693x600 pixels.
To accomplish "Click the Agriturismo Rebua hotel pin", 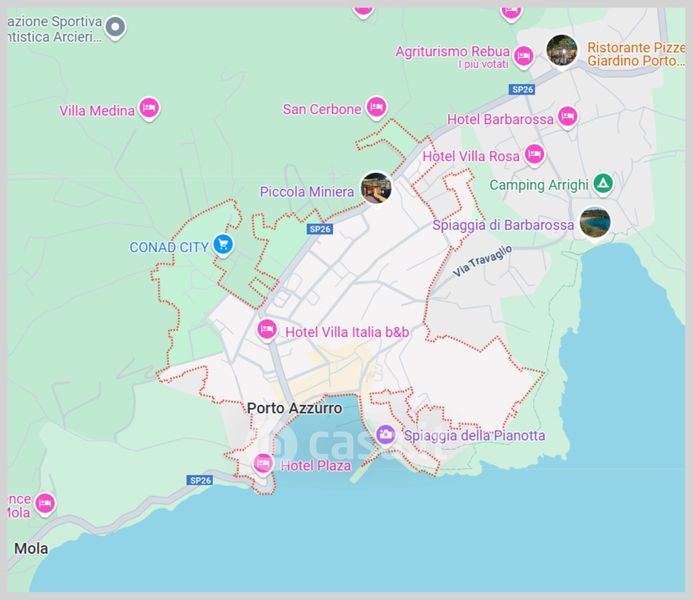I will [523, 55].
